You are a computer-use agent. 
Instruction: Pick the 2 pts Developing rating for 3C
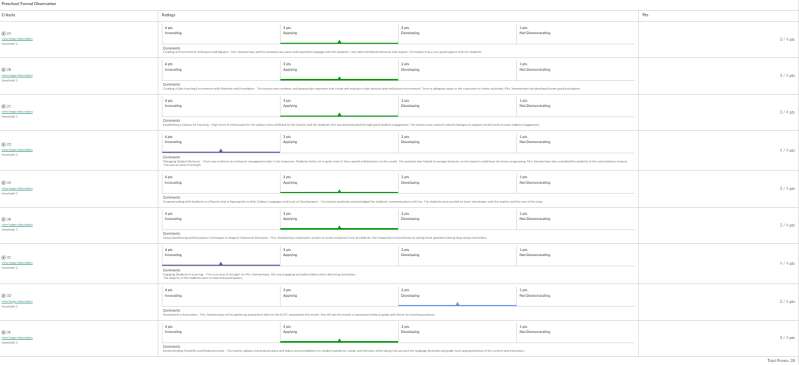point(458,256)
